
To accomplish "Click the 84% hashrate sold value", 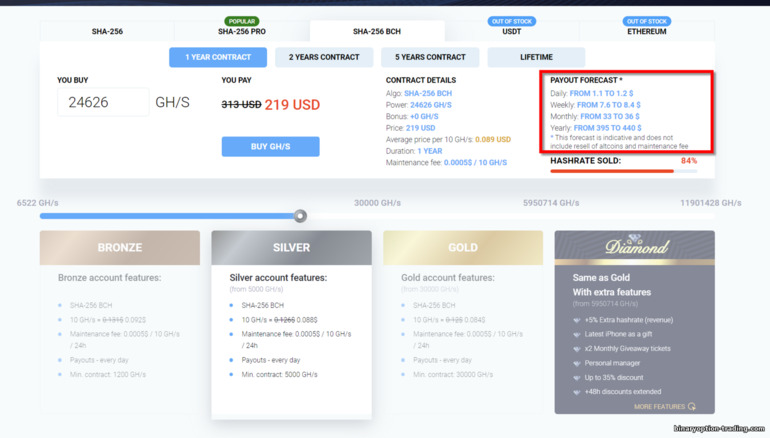I will (x=689, y=161).
